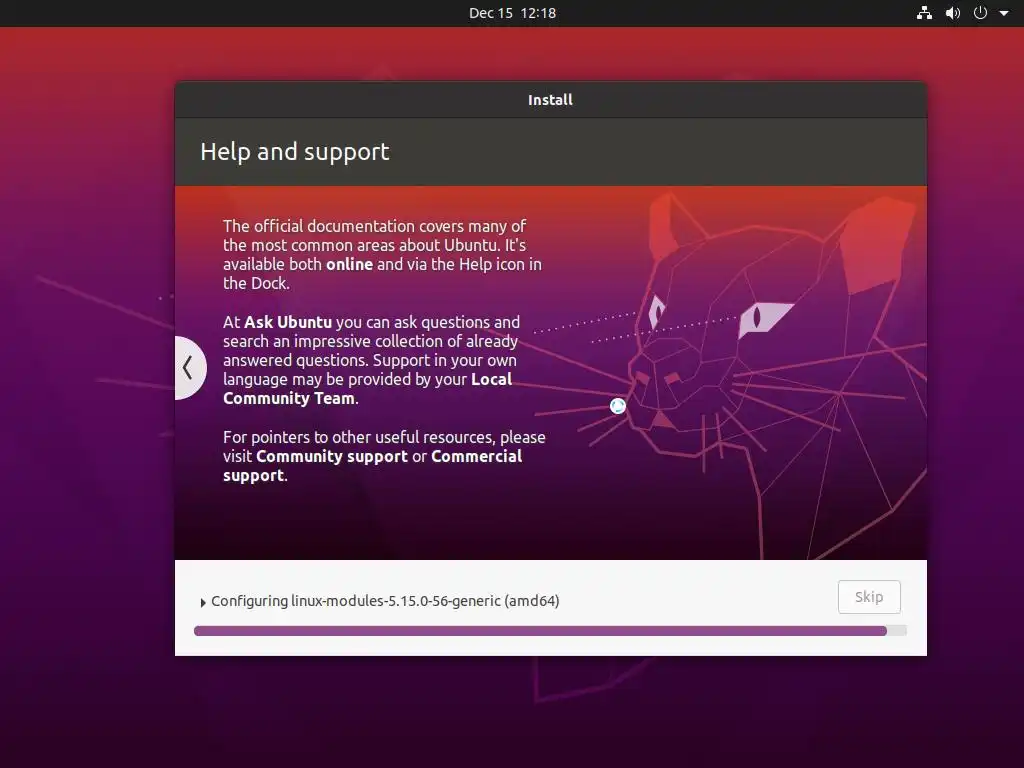1024x768 pixels.
Task: Visit the Commercial support link
Action: [372, 466]
